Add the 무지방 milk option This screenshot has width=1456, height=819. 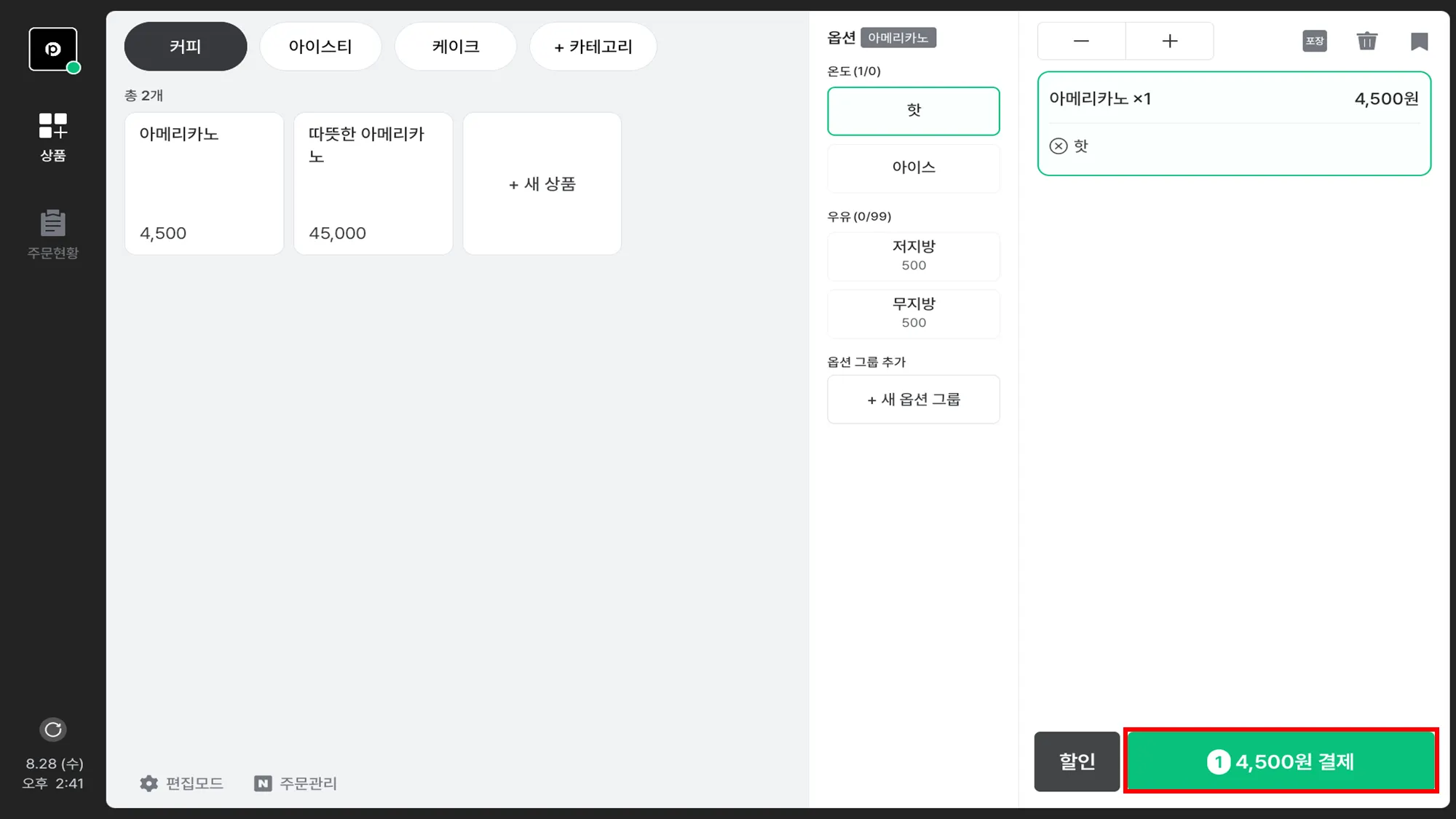click(x=913, y=313)
